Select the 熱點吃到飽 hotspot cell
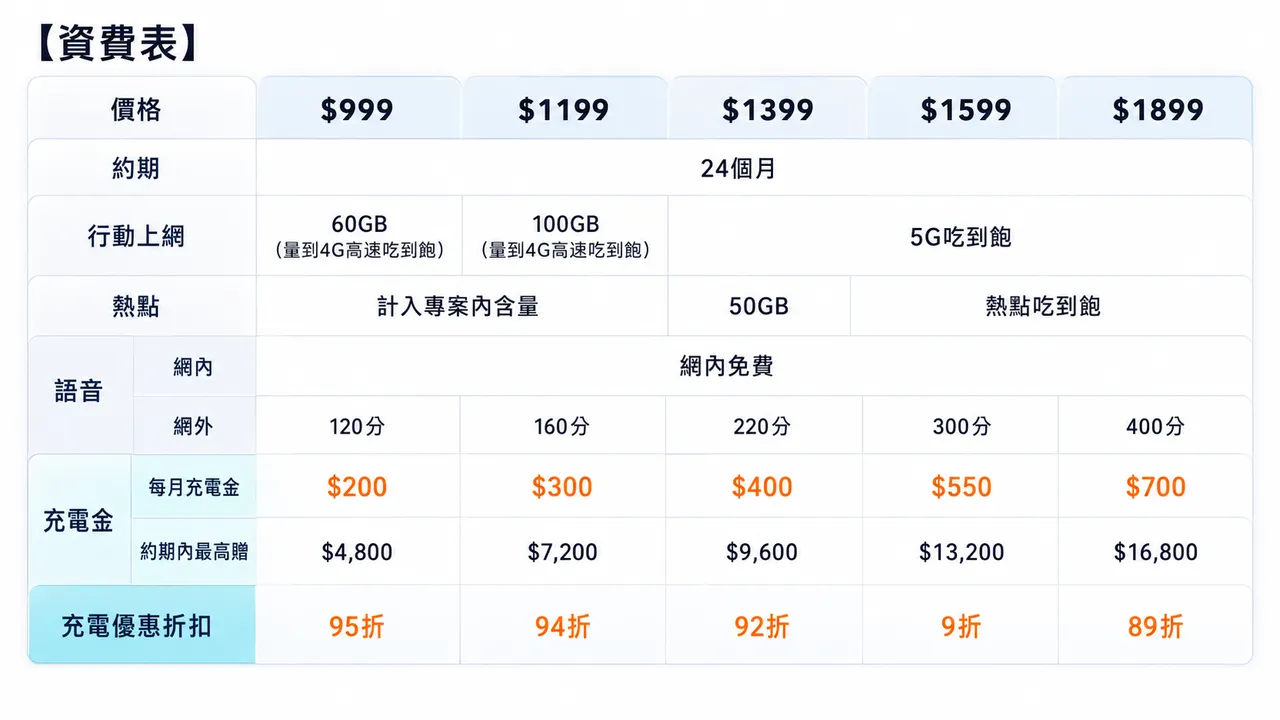1280x720 pixels. (1051, 306)
